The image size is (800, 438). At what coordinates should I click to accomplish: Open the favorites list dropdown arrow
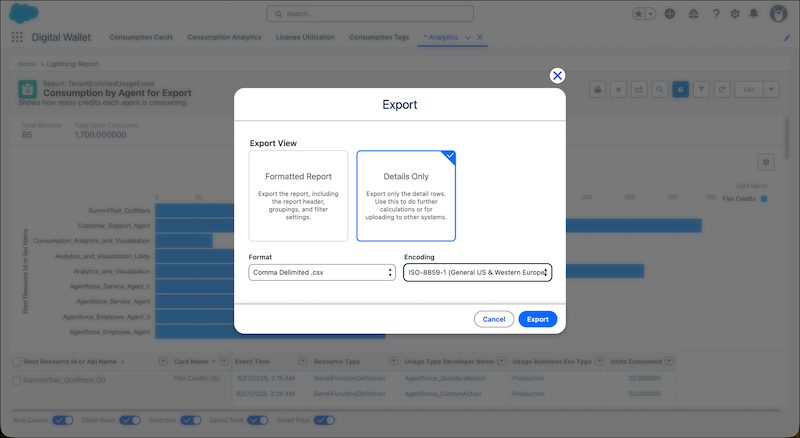(651, 14)
